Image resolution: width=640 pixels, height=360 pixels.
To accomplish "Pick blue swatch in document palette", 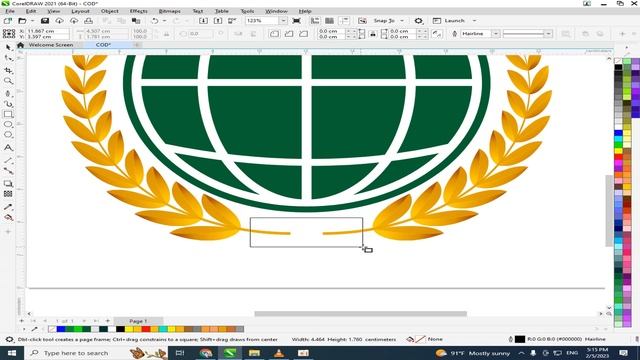I will point(61,329).
